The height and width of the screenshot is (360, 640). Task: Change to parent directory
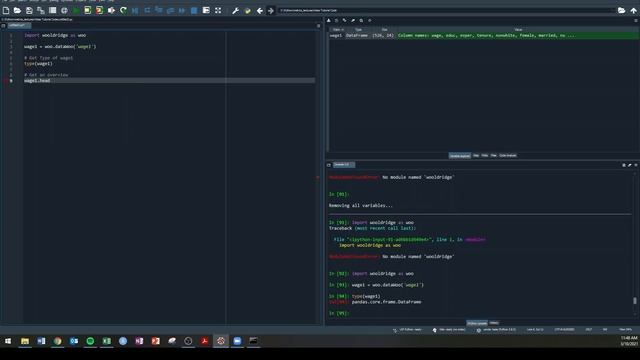[633, 11]
